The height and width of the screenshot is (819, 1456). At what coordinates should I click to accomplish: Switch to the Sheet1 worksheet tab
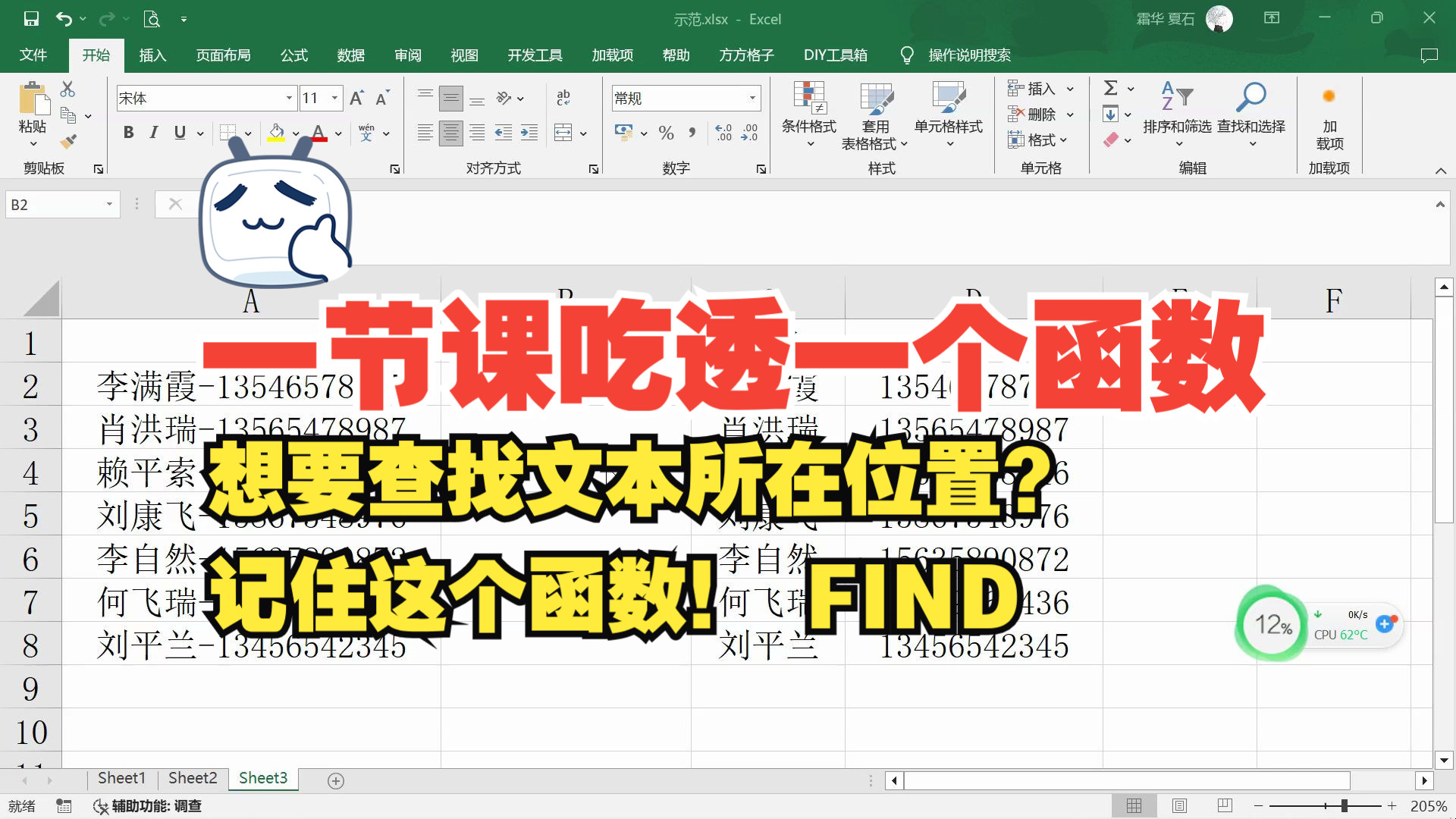coord(121,778)
